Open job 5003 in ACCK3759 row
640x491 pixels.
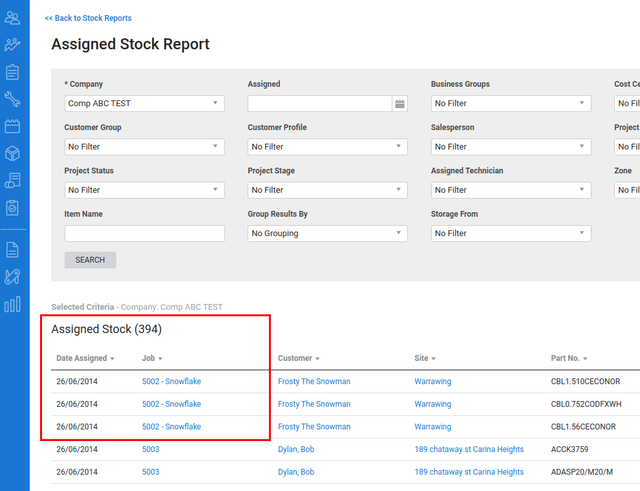tap(151, 449)
